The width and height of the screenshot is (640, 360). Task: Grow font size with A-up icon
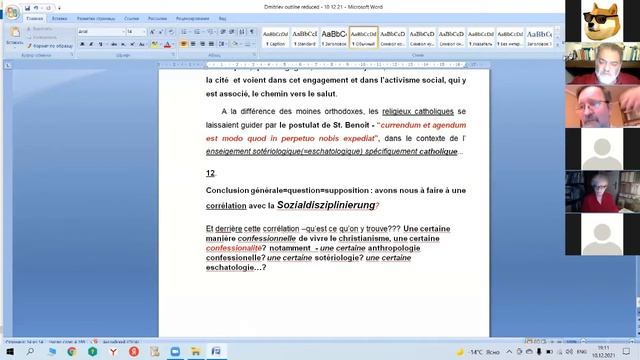tap(152, 31)
